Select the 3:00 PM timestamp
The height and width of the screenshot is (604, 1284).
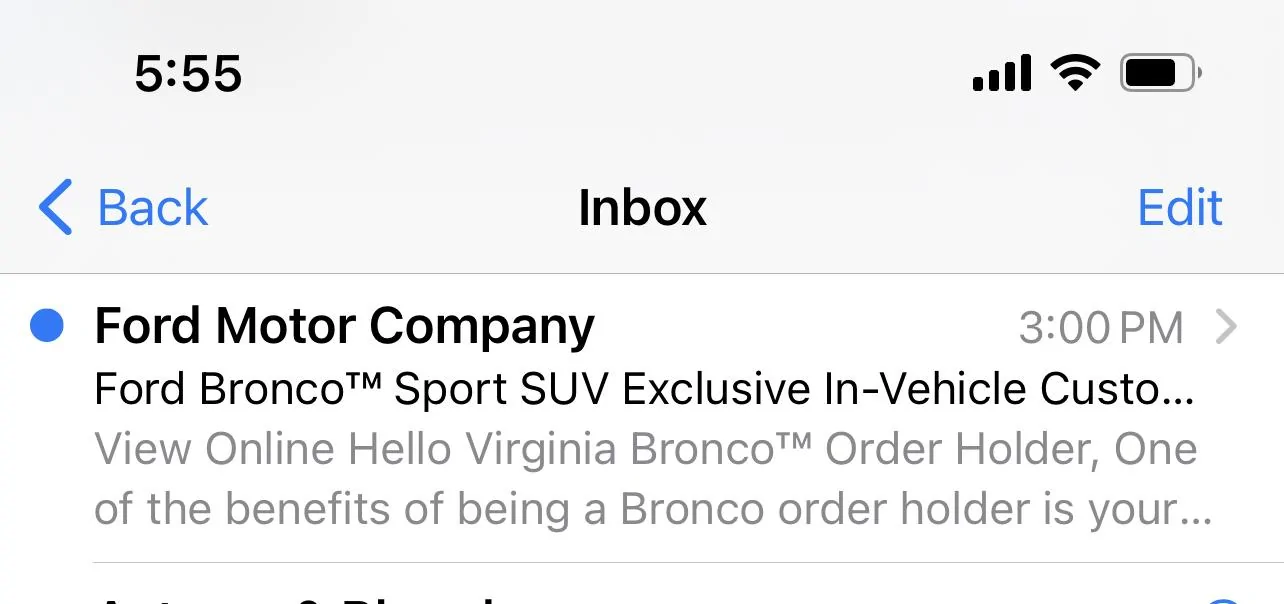tap(1101, 328)
